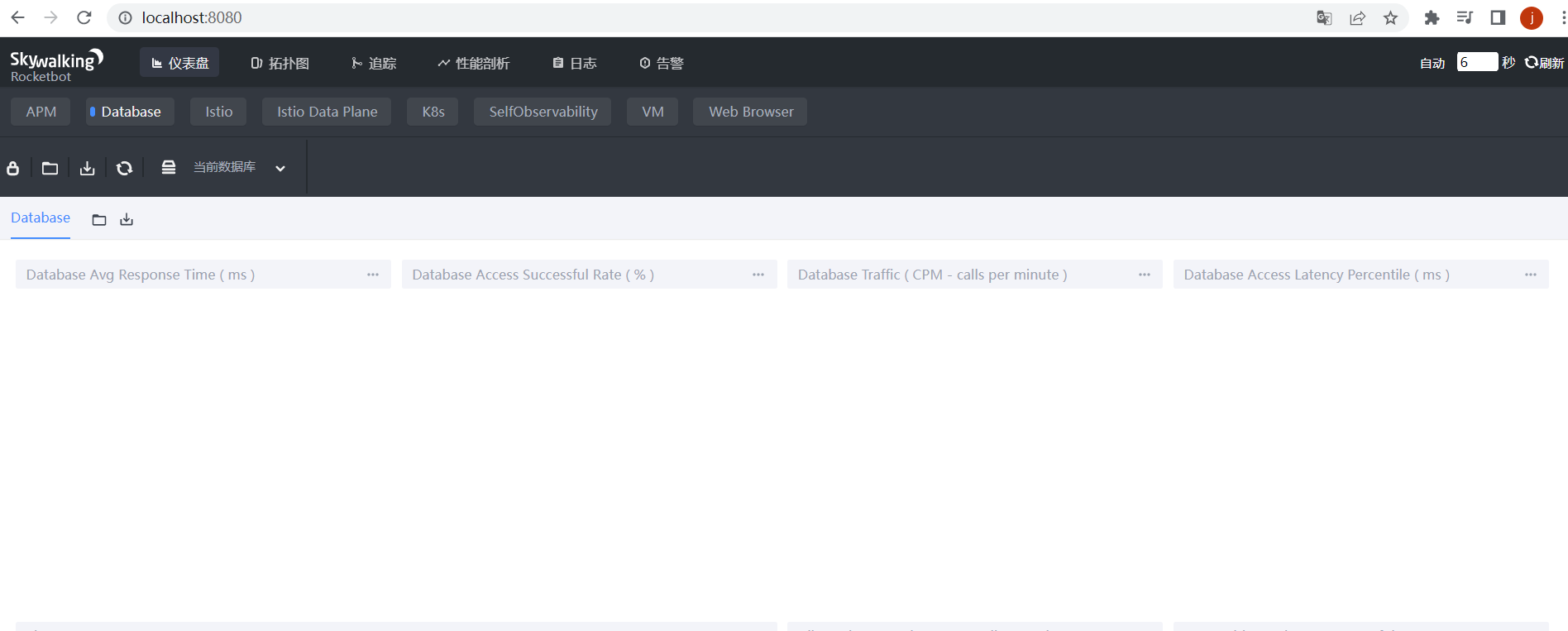Click the 刷新 refresh button
This screenshot has width=1568, height=631.
click(1544, 63)
